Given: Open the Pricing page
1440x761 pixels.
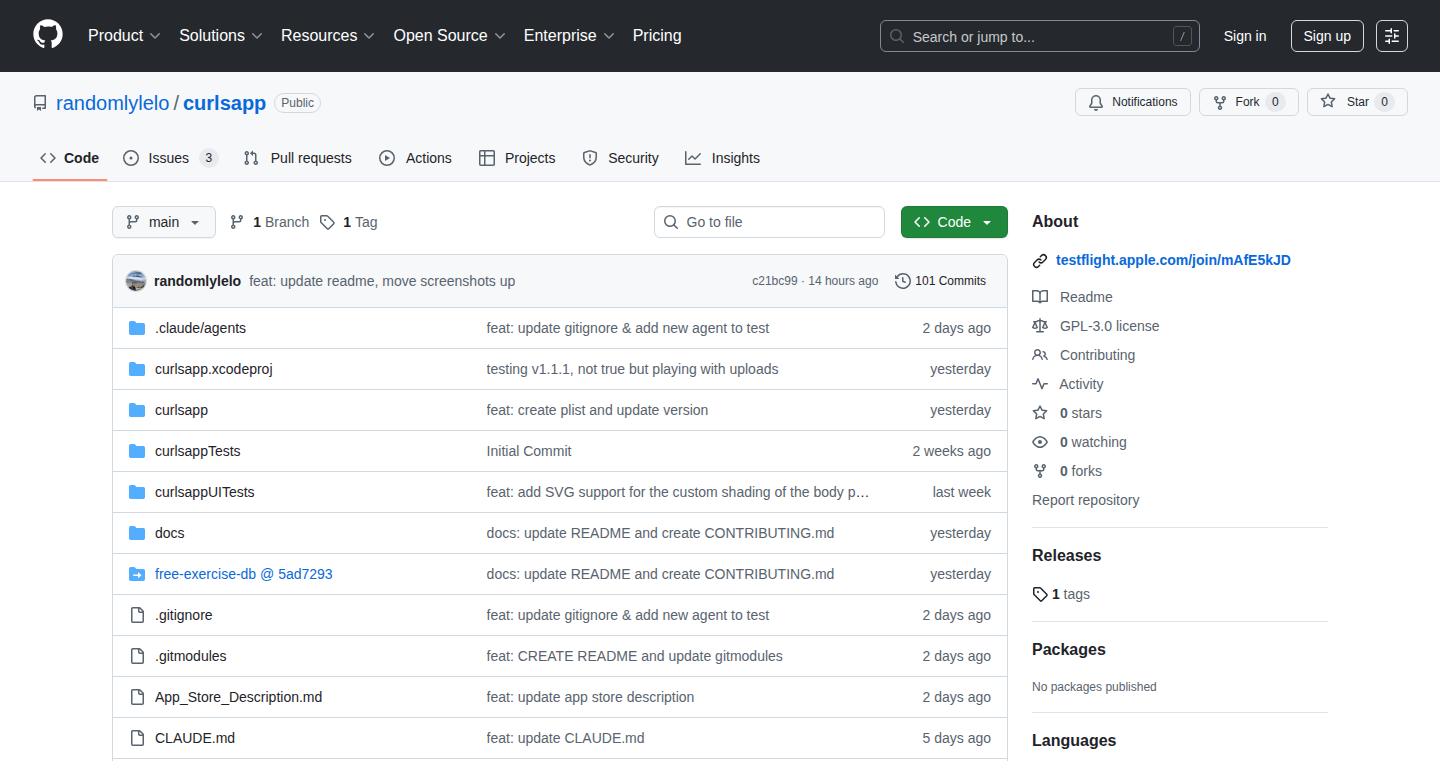Looking at the screenshot, I should 657,36.
